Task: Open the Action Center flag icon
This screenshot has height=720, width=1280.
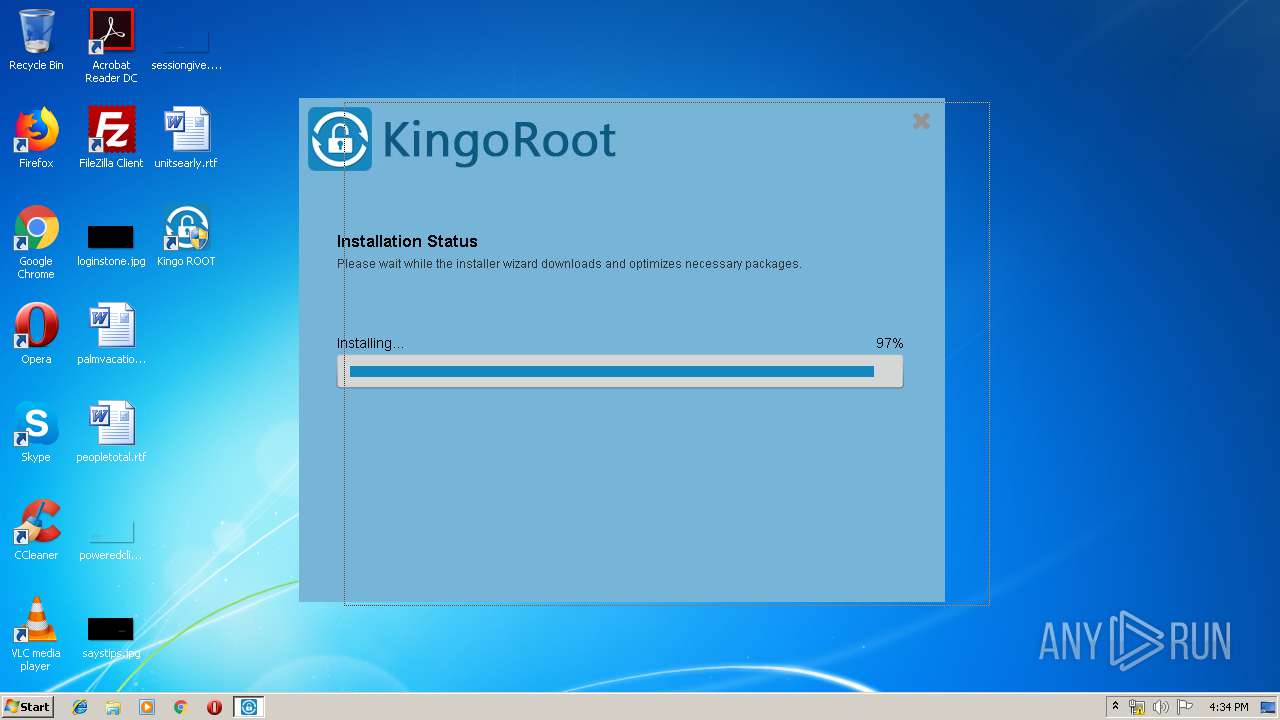Action: coord(1185,707)
